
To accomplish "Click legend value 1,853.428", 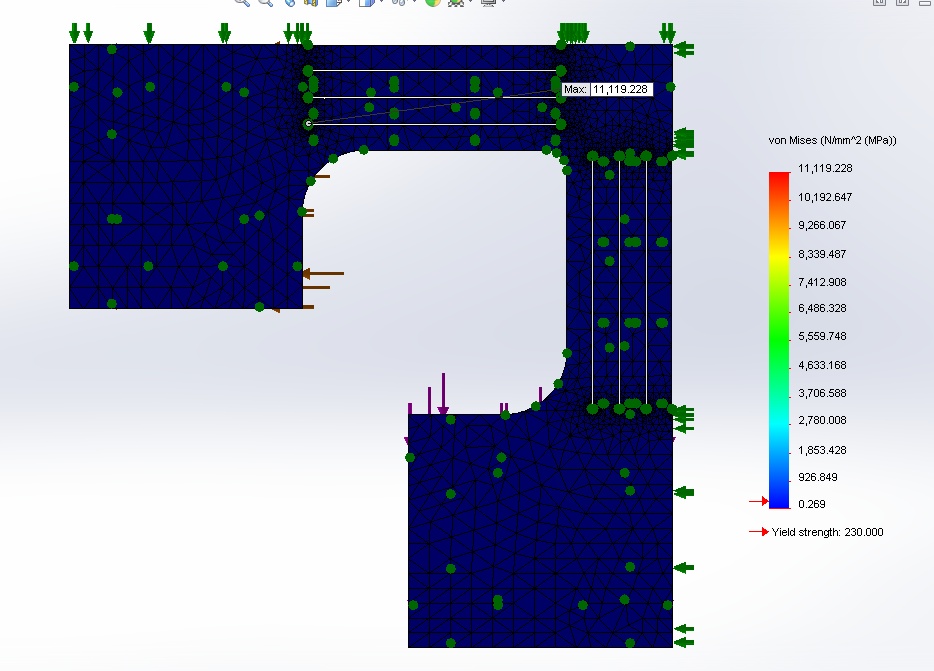I will click(822, 450).
